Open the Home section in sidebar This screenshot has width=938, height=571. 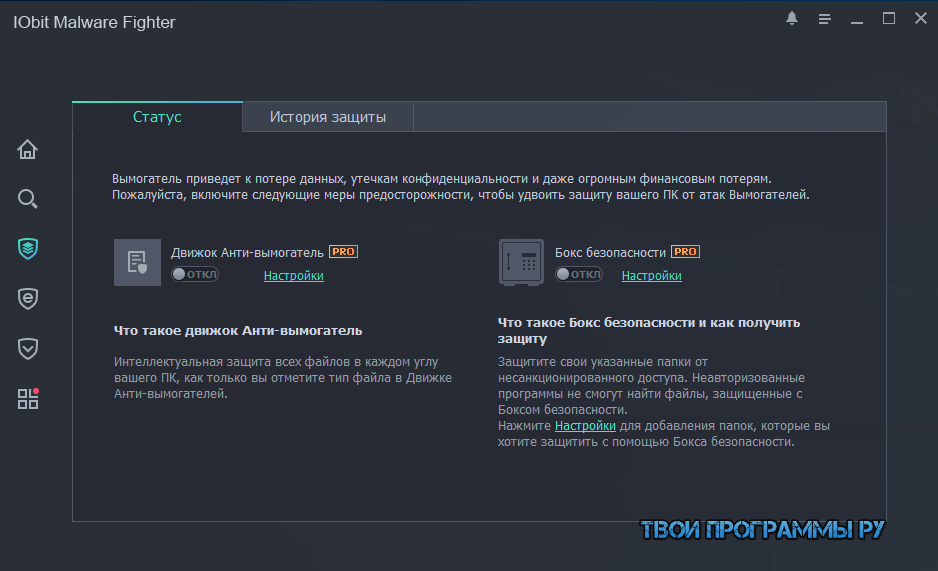tap(28, 149)
